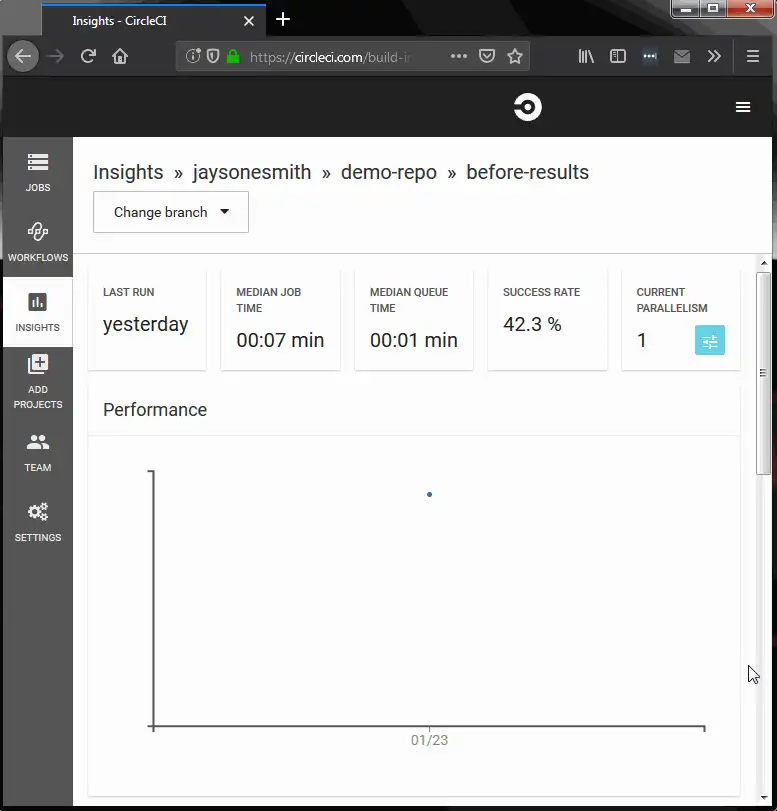Open the Firefox Library icon

coord(586,56)
